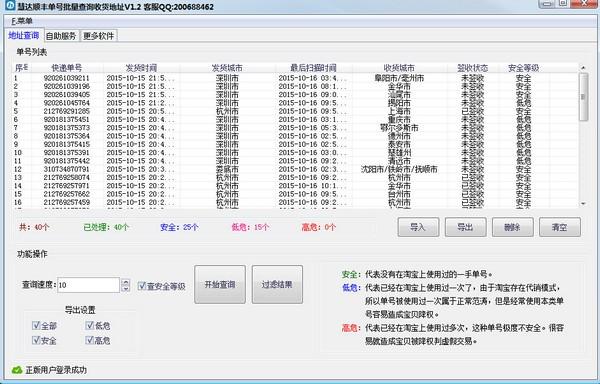
Task: Sort by 安全等级 column header
Action: (x=523, y=68)
